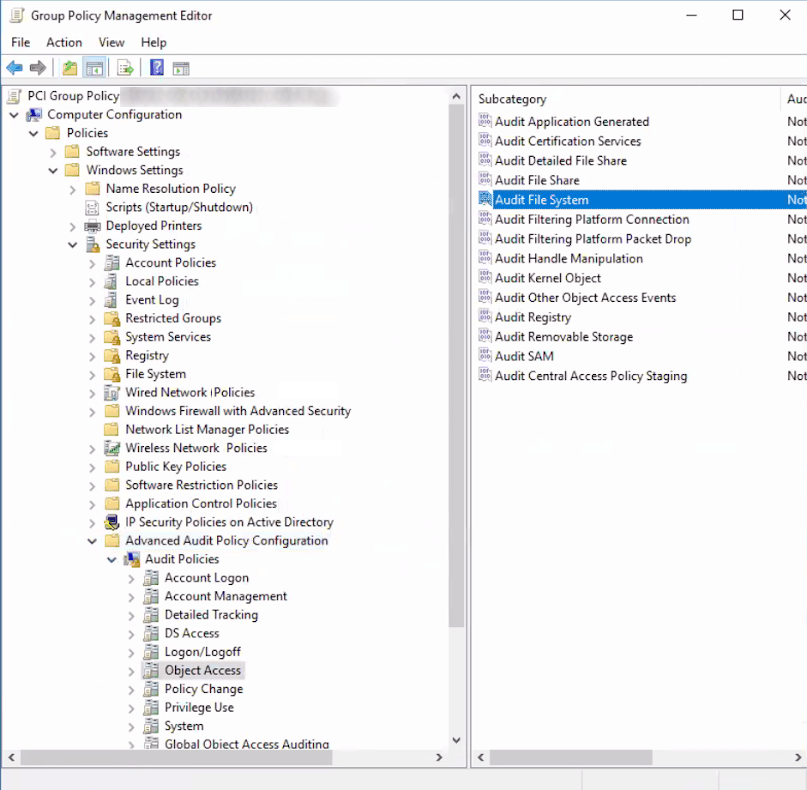Collapse the Security Settings node
Screen dimensions: 807x790
click(x=73, y=244)
